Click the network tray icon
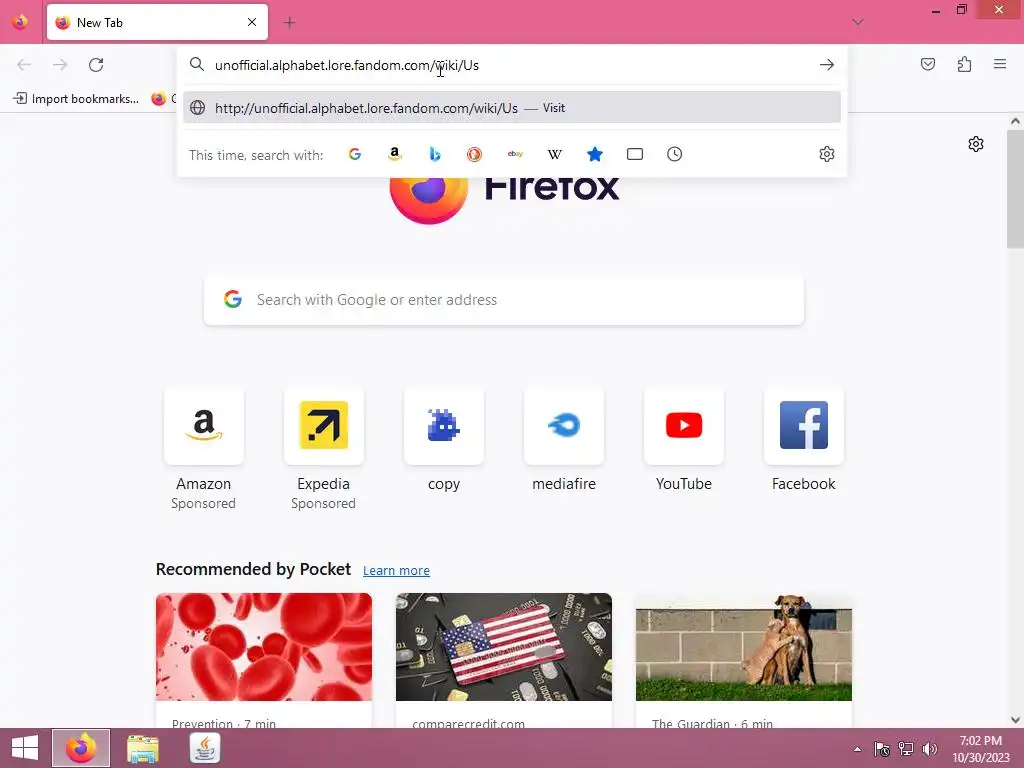This screenshot has width=1024, height=768. coord(906,749)
